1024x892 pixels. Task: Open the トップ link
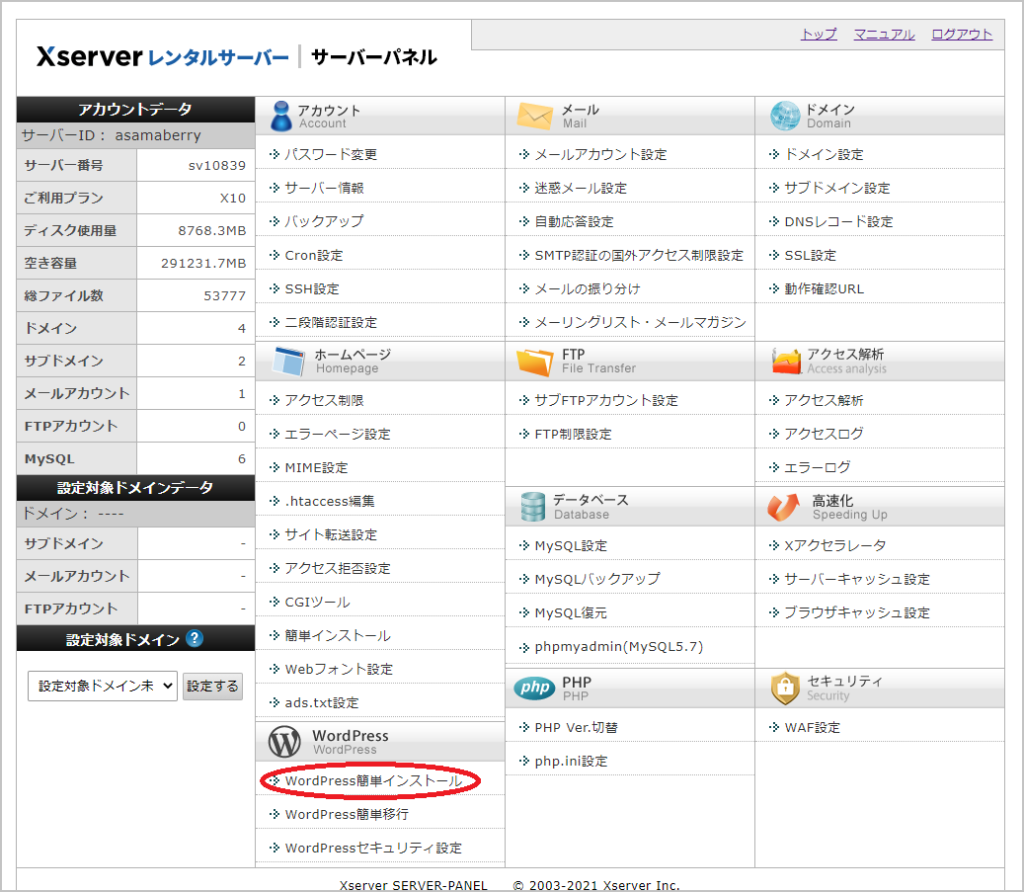pyautogui.click(x=819, y=34)
